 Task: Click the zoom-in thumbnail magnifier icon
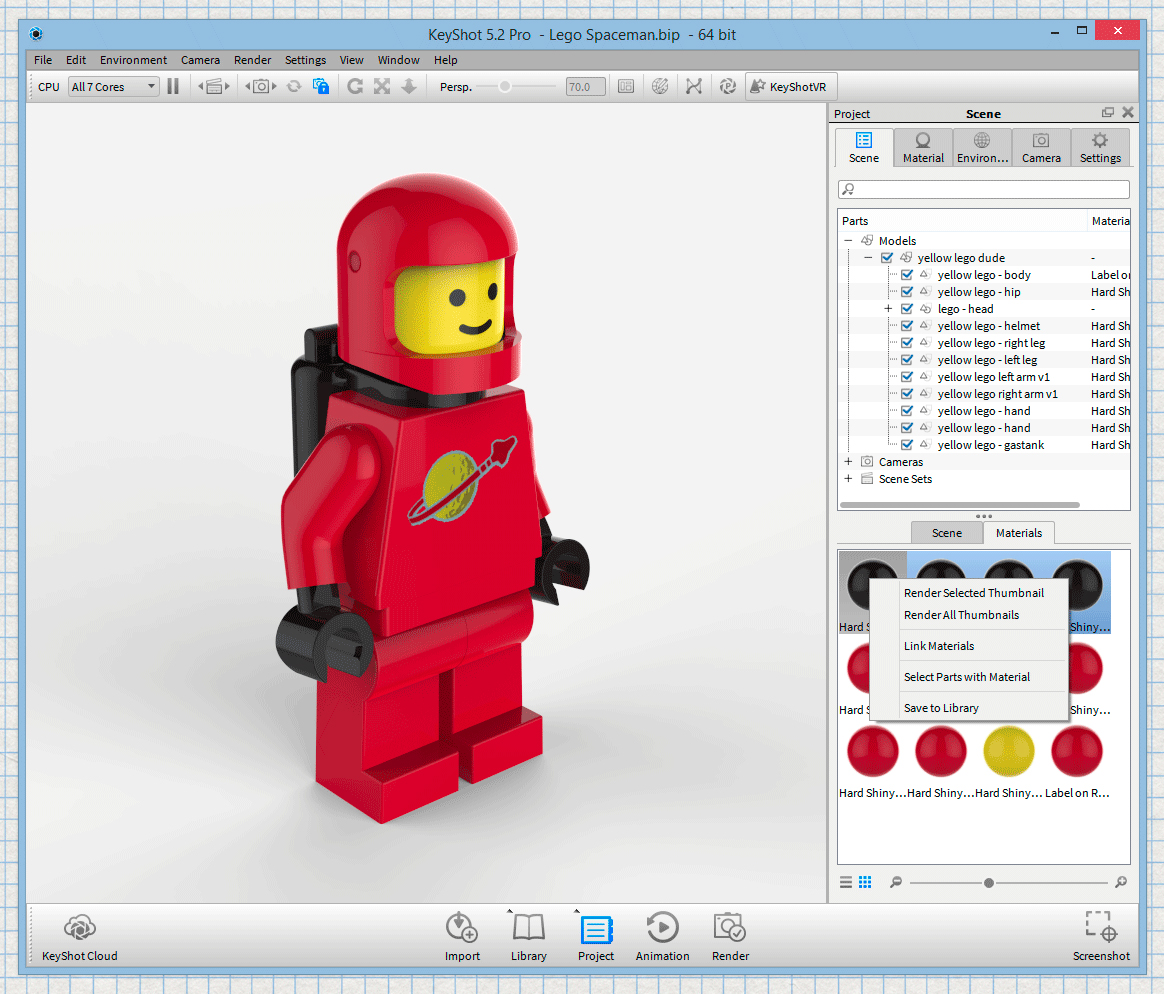pos(1121,882)
